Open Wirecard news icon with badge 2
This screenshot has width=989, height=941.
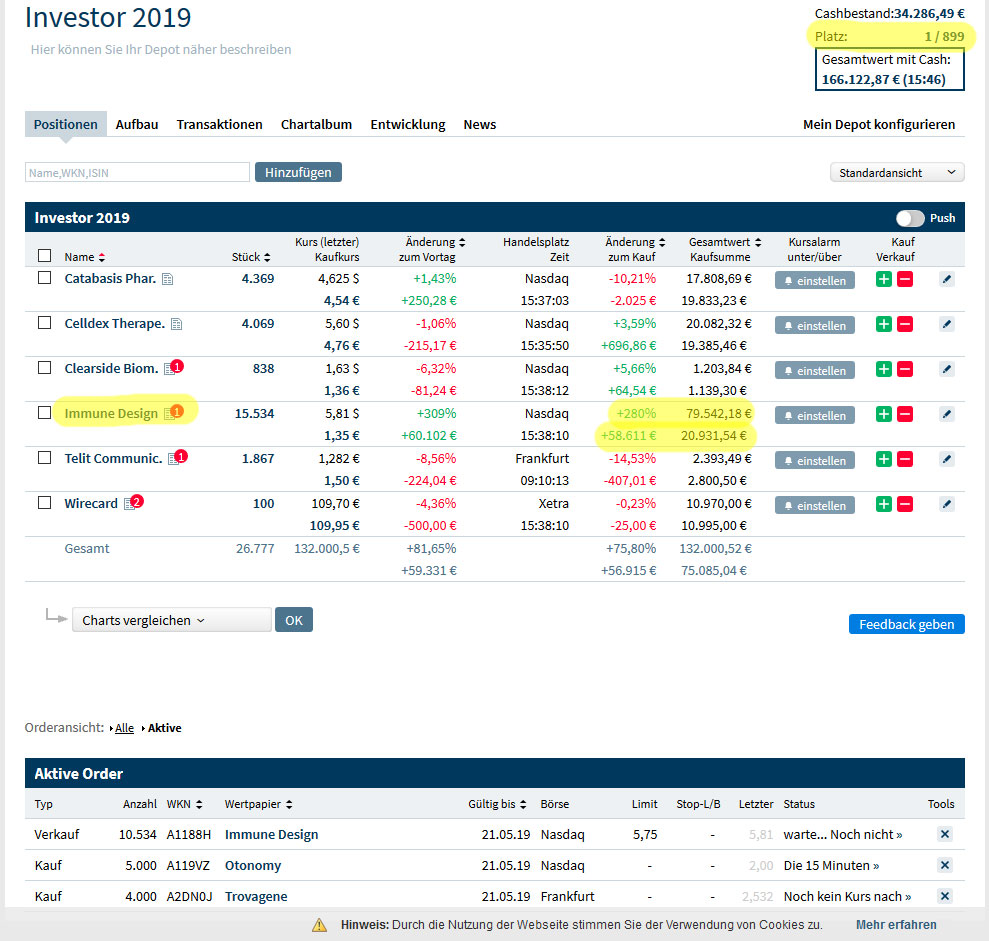[130, 504]
